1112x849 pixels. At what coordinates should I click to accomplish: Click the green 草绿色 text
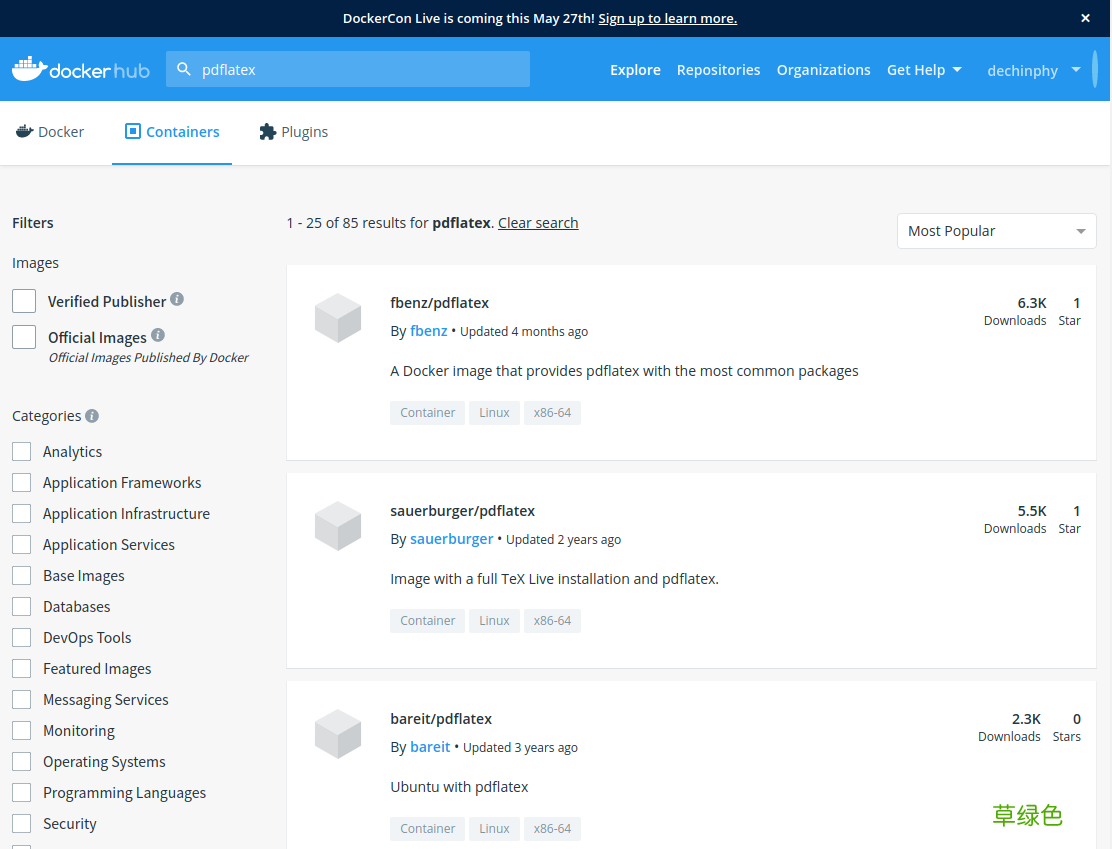1027,815
